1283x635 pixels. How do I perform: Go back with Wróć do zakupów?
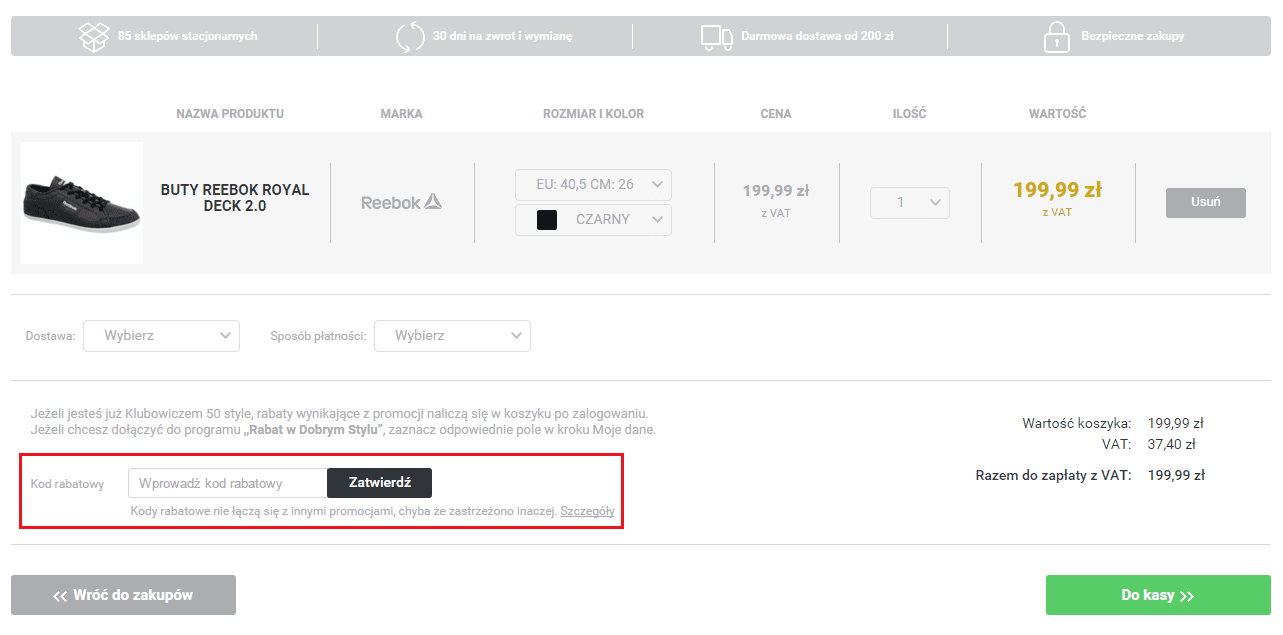pyautogui.click(x=123, y=595)
